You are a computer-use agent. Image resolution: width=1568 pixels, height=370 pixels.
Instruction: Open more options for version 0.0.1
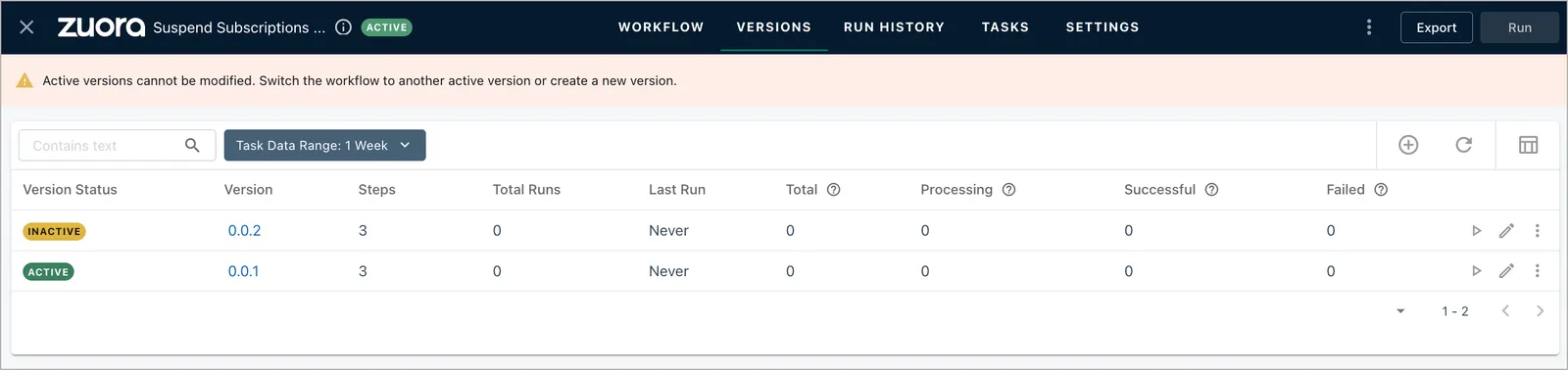(1537, 271)
